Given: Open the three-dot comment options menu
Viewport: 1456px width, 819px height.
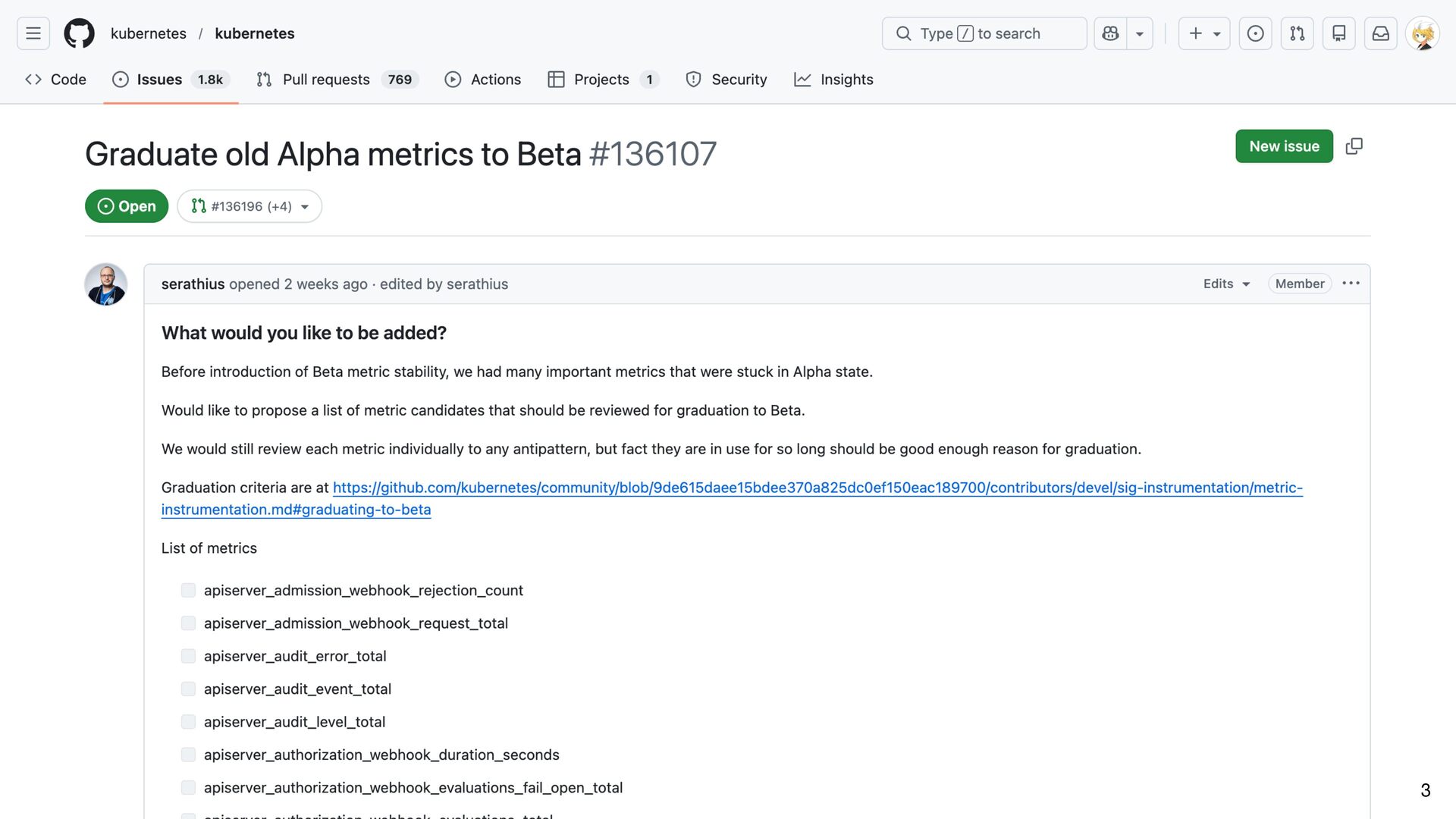Looking at the screenshot, I should coord(1351,284).
